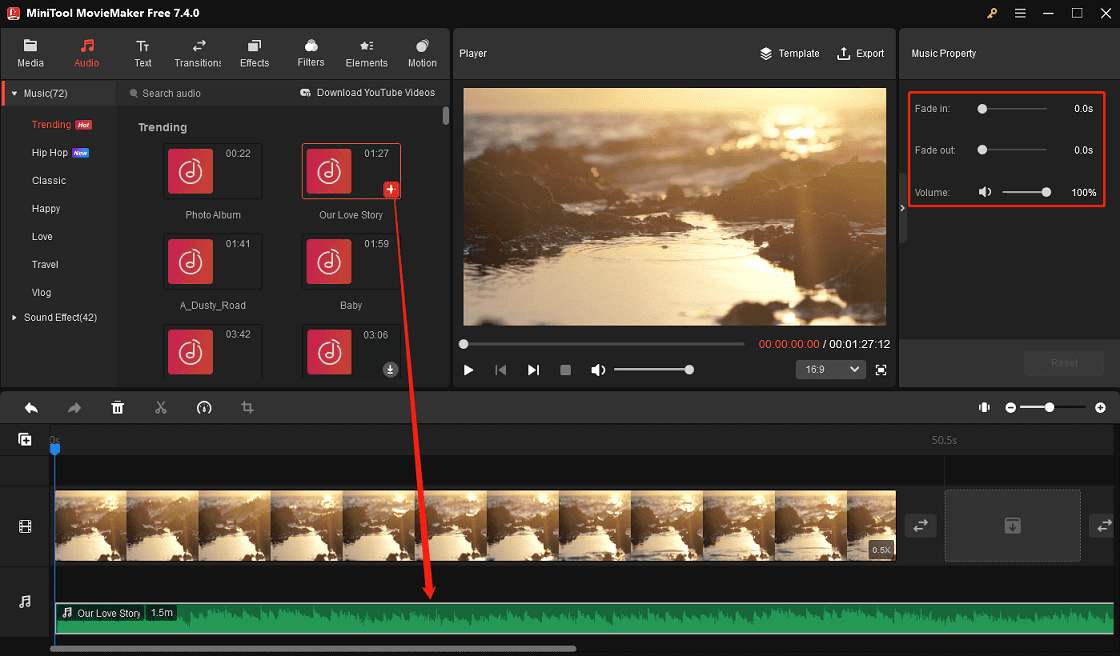This screenshot has height=656, width=1120.
Task: Redo the last action
Action: pos(74,407)
